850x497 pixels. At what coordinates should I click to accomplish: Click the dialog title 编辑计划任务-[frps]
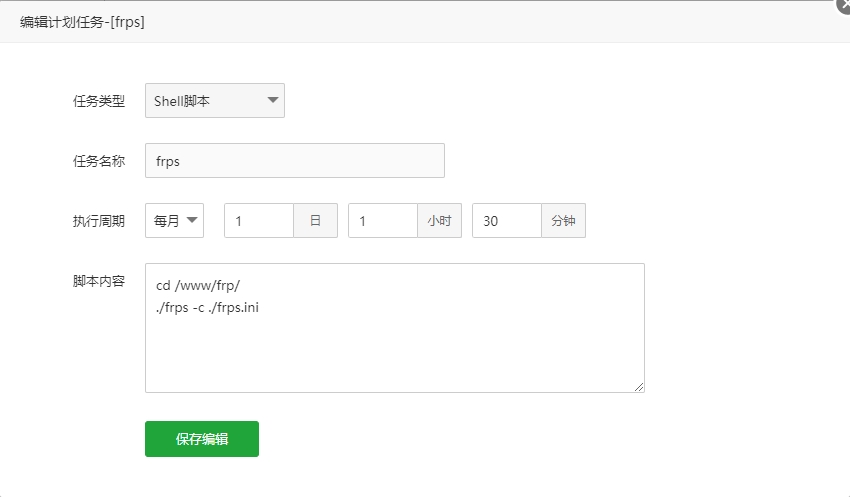tap(82, 22)
